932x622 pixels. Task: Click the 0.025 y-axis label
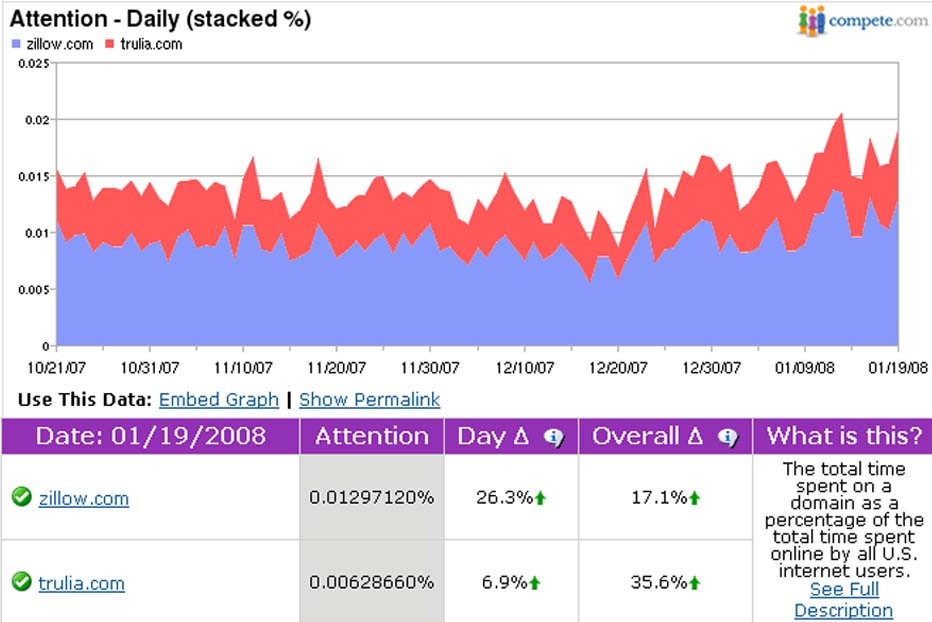pyautogui.click(x=33, y=64)
